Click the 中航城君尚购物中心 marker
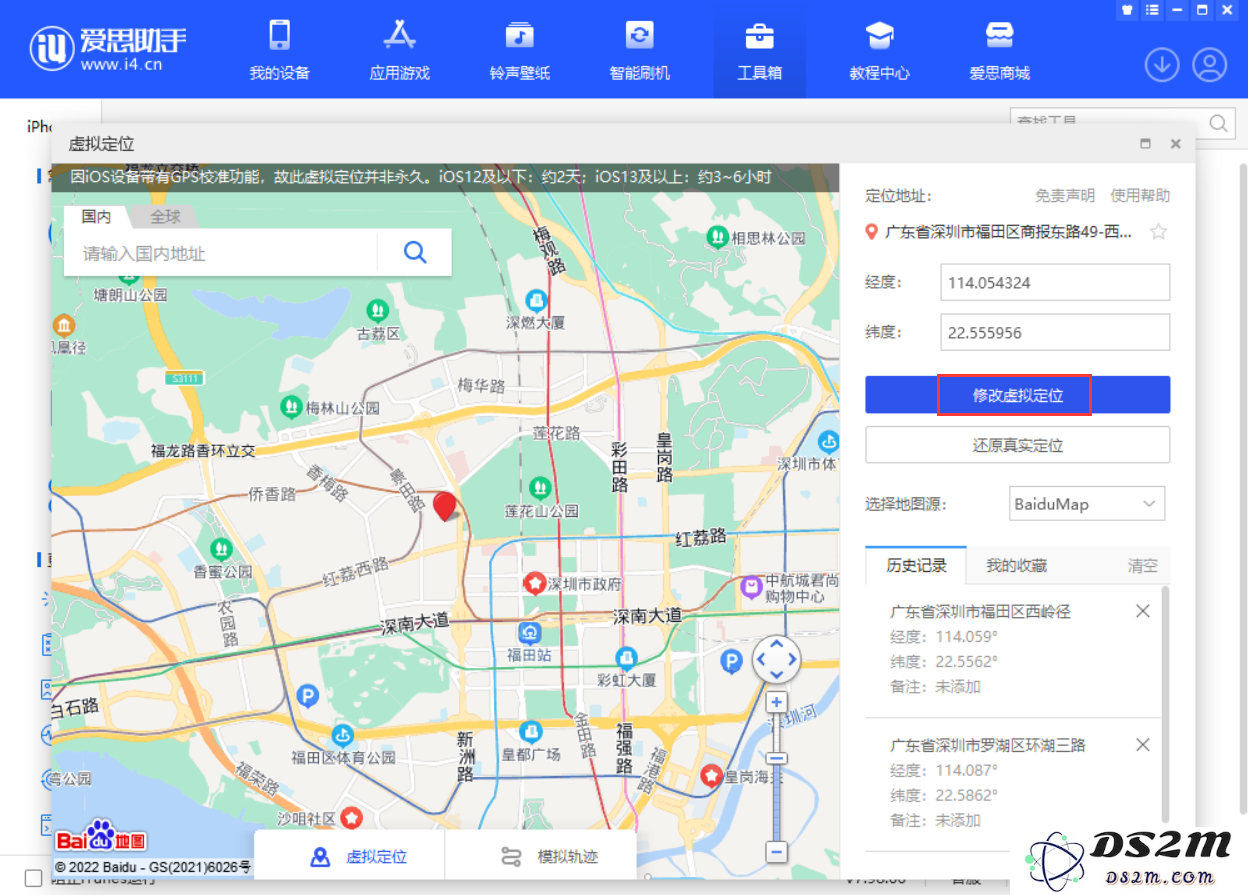The height and width of the screenshot is (895, 1248). (751, 586)
